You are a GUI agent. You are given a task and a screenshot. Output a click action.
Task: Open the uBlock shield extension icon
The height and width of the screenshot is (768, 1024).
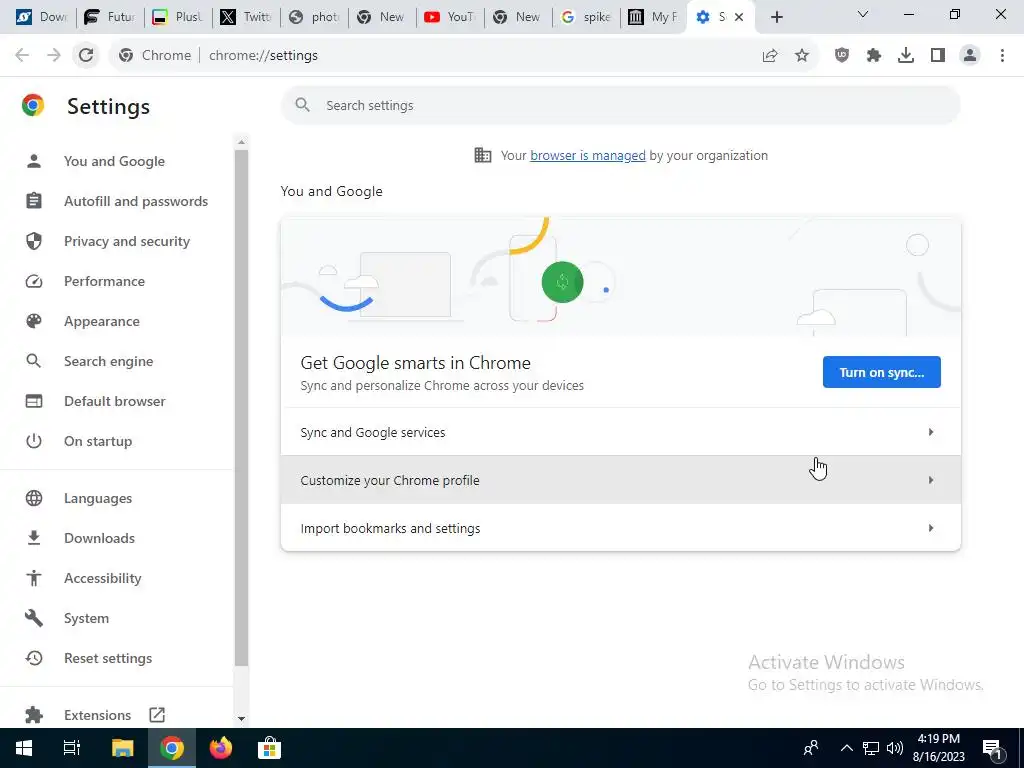(x=842, y=56)
